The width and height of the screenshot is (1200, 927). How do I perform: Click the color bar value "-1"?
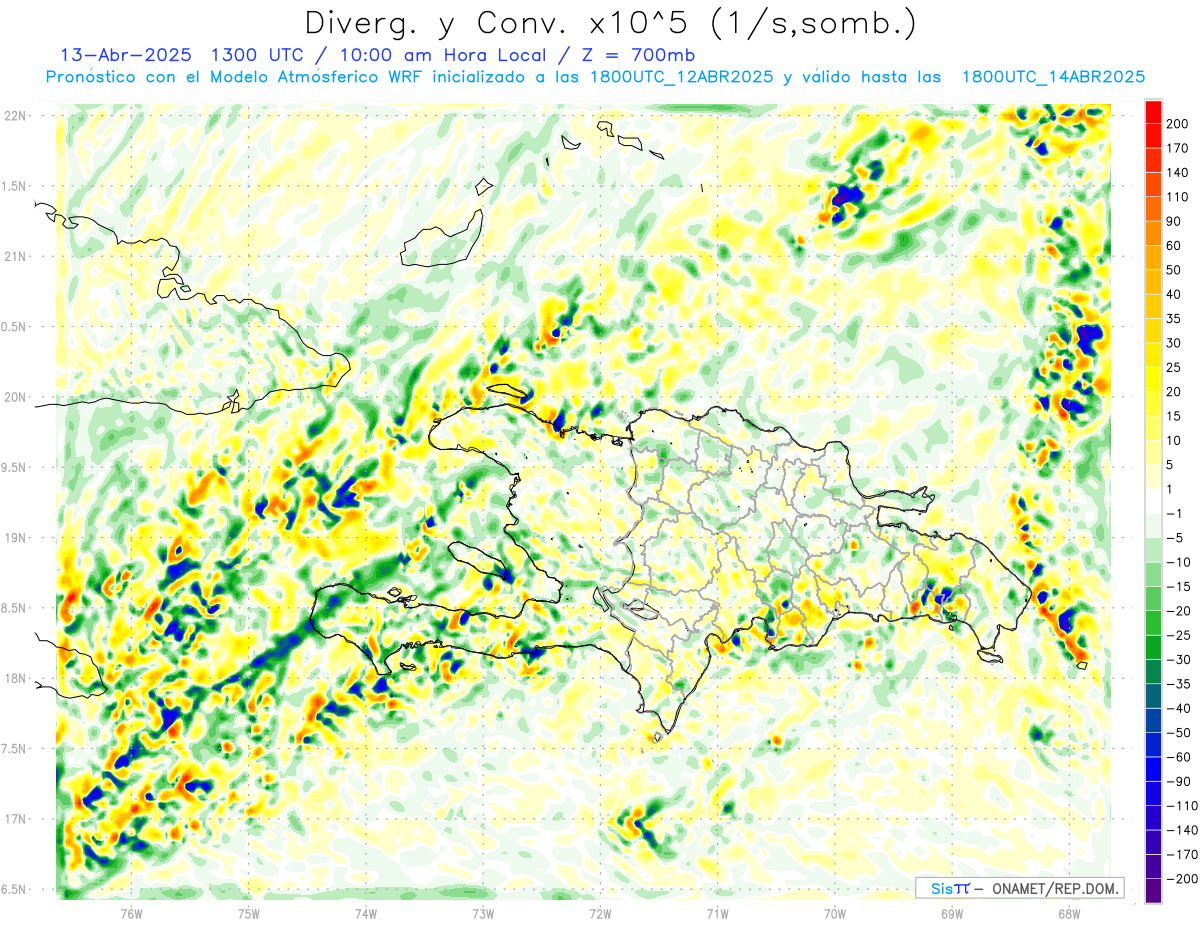click(1174, 513)
